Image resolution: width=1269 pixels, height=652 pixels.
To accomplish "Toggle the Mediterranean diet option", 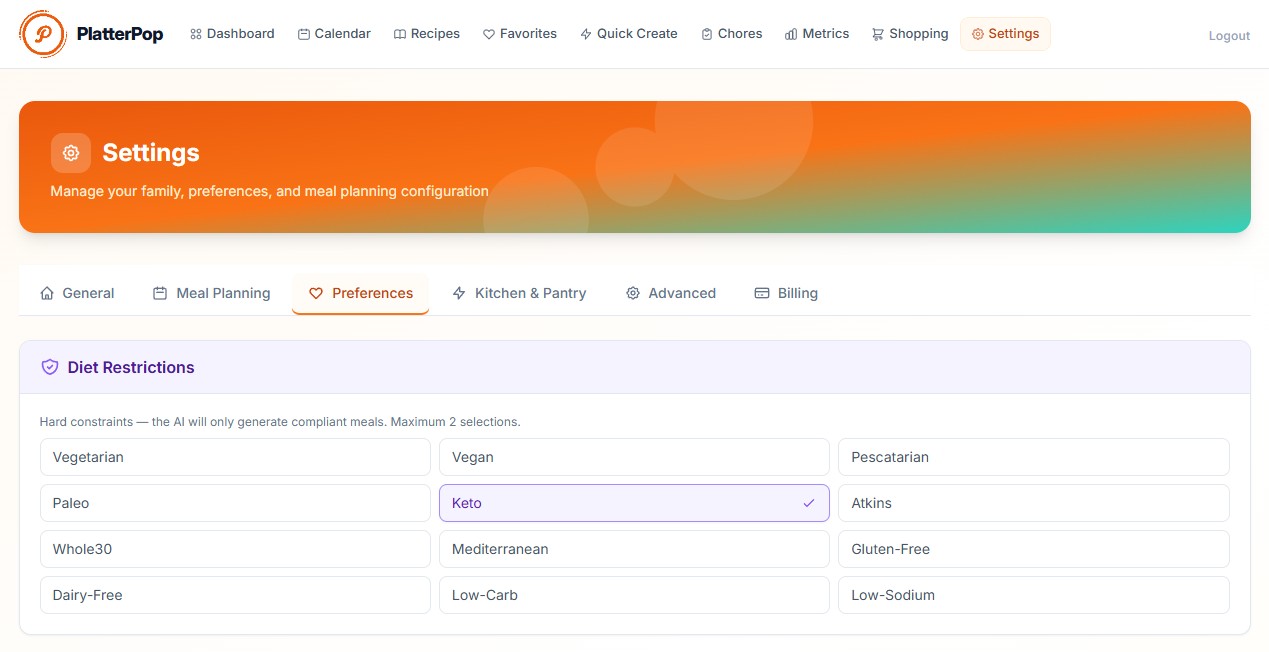I will [x=634, y=549].
